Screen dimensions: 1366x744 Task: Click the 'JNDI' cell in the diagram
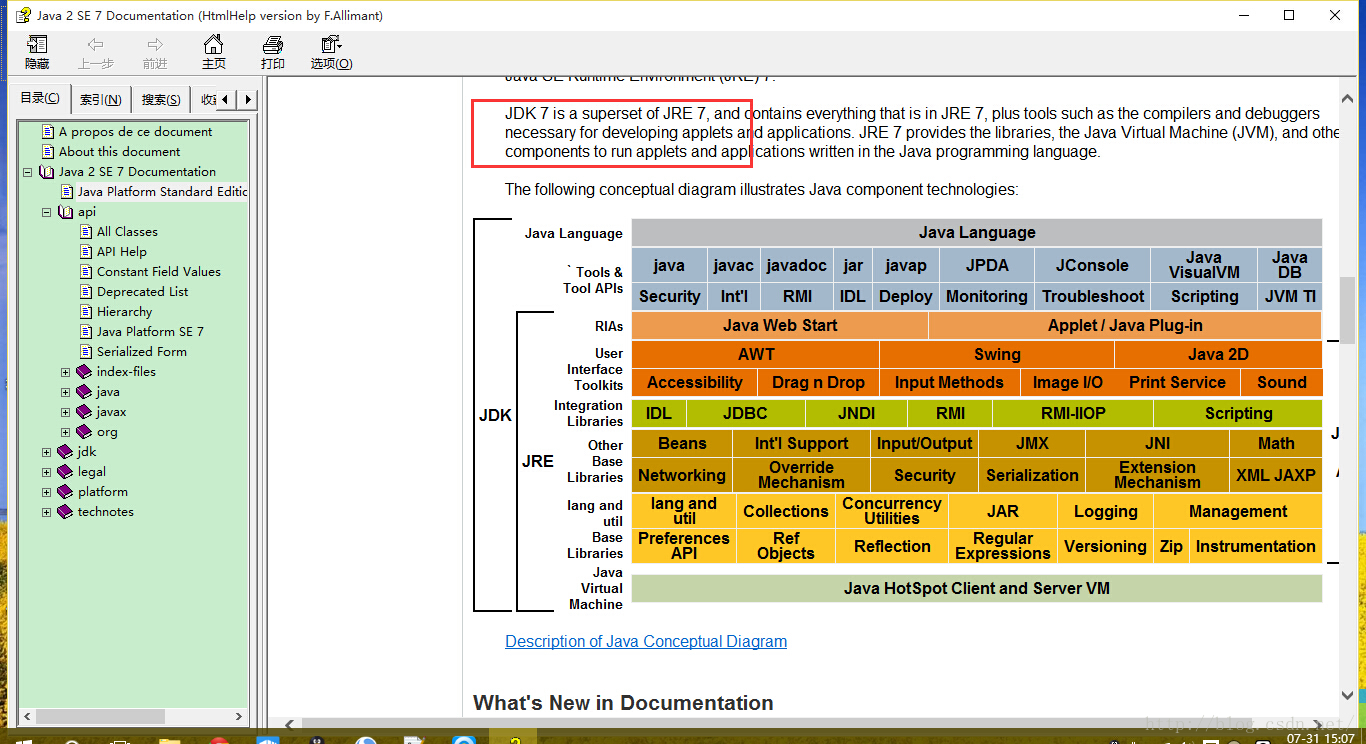856,413
